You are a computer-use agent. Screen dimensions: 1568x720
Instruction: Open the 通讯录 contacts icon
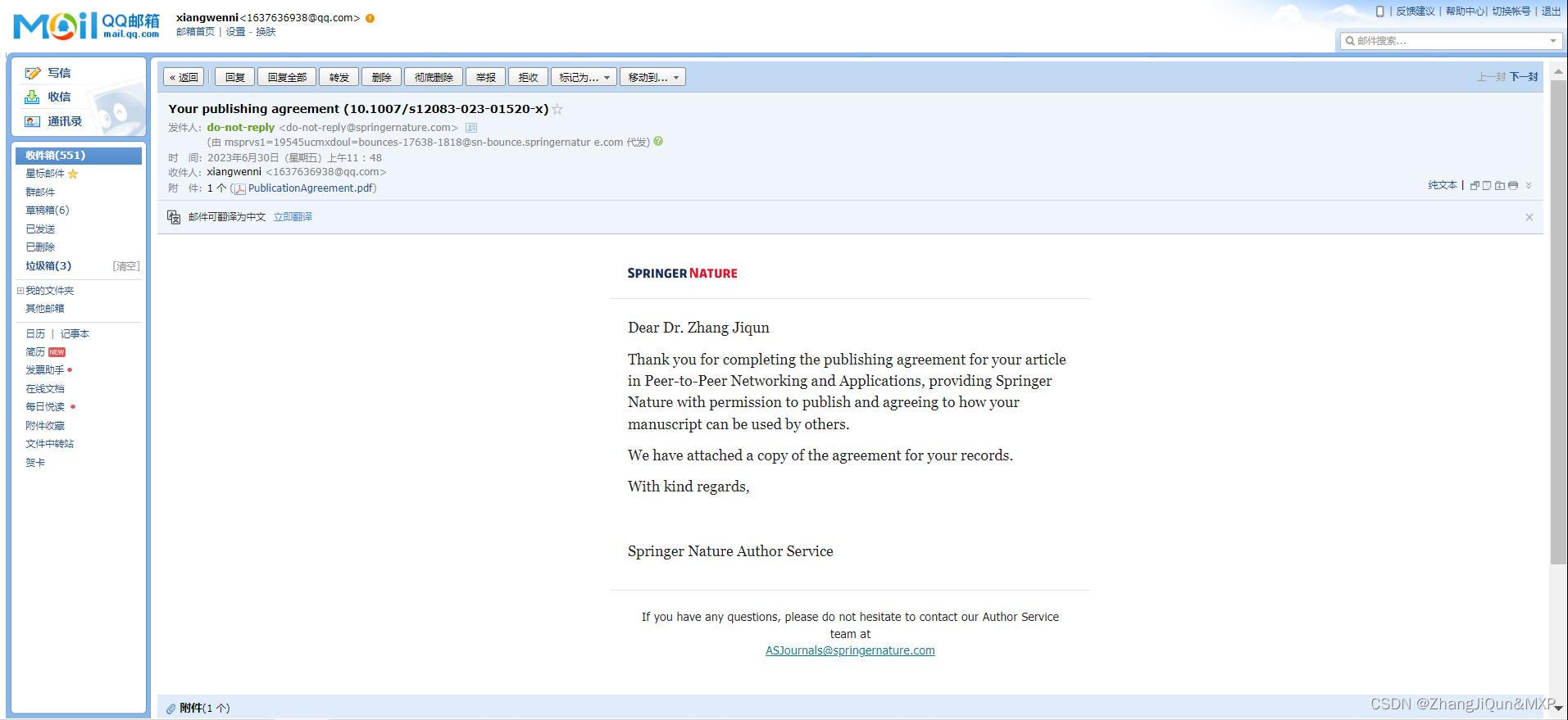32,121
